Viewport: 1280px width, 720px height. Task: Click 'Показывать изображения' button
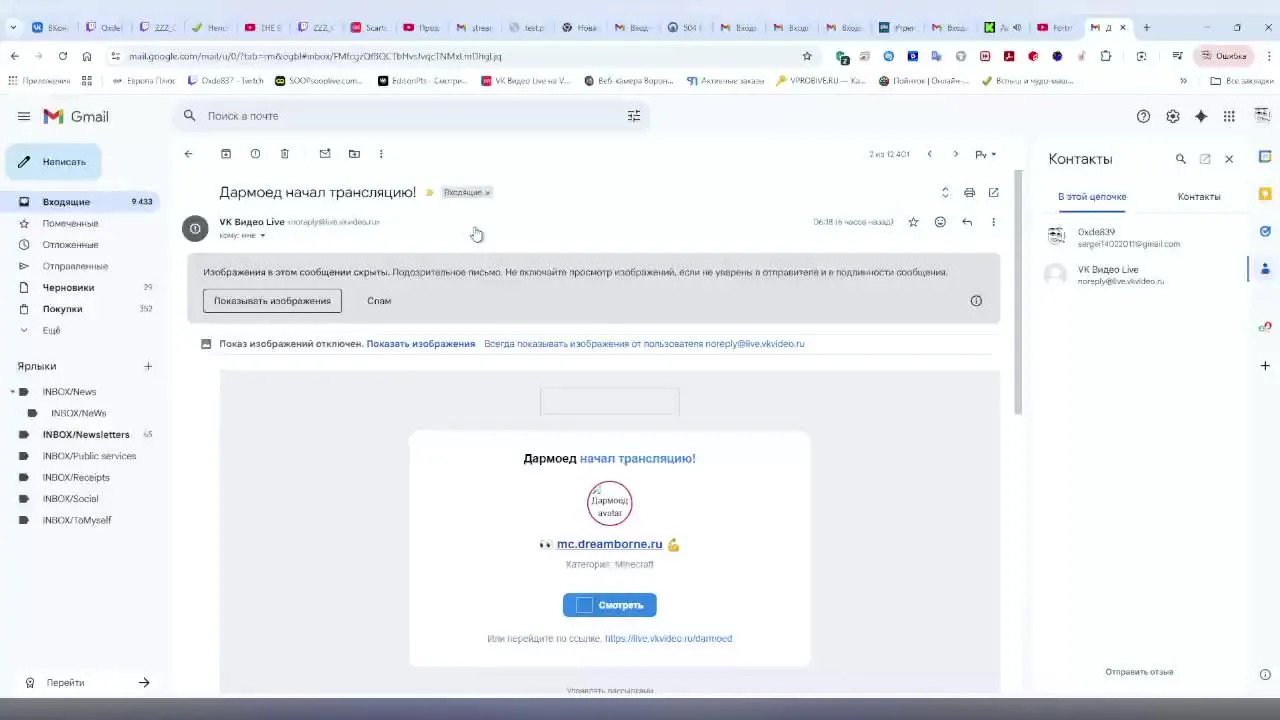click(x=272, y=301)
